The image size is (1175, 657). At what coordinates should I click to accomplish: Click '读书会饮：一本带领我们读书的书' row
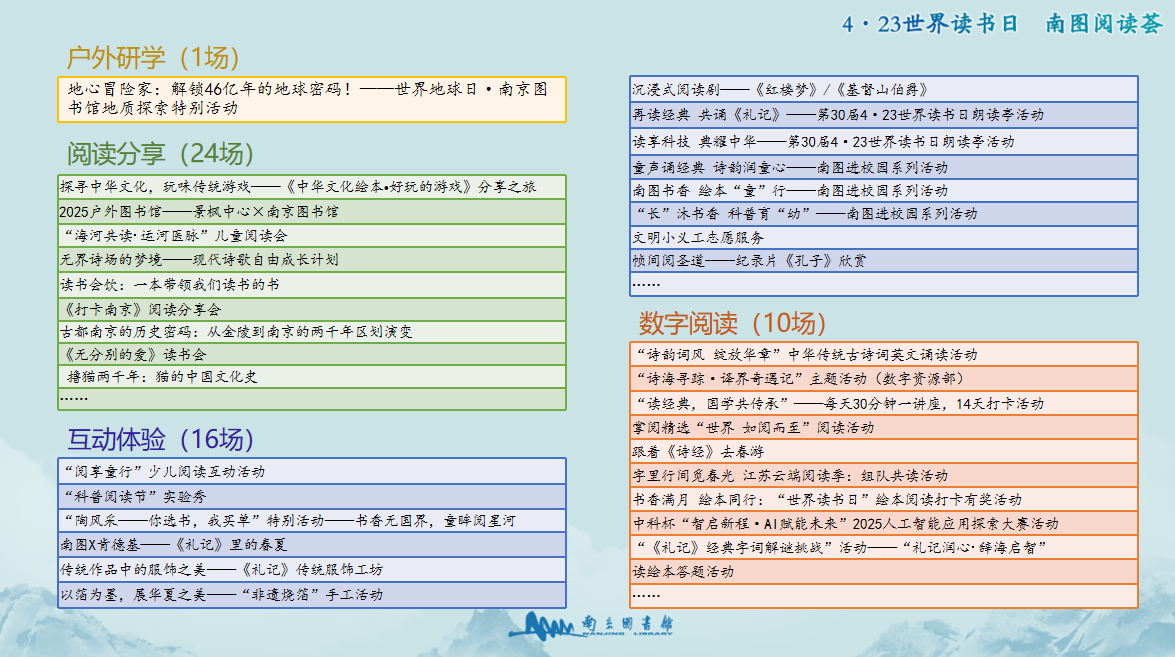pos(312,285)
